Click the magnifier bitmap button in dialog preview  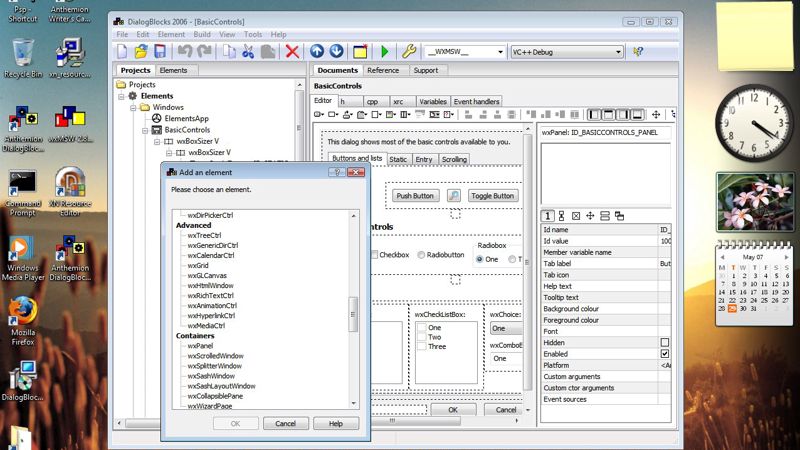click(454, 195)
